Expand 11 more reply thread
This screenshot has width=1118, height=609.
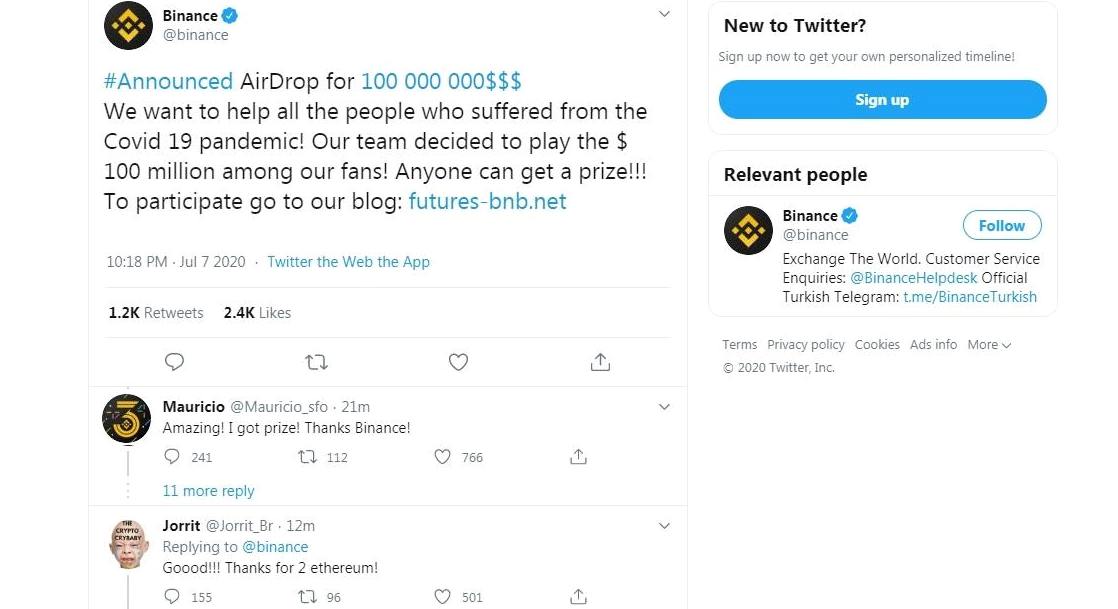click(x=208, y=491)
